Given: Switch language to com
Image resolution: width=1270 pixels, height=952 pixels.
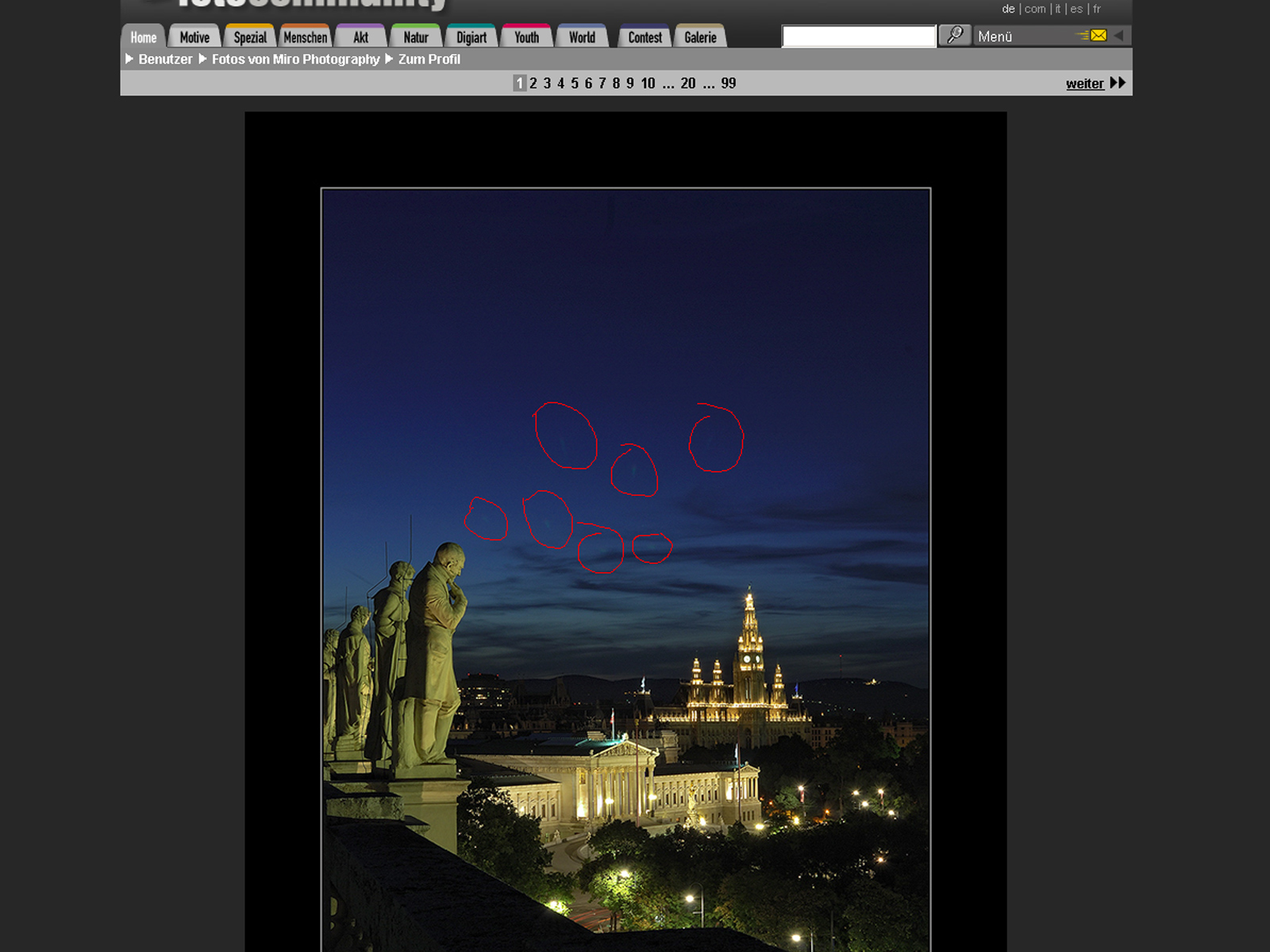Looking at the screenshot, I should (1034, 9).
